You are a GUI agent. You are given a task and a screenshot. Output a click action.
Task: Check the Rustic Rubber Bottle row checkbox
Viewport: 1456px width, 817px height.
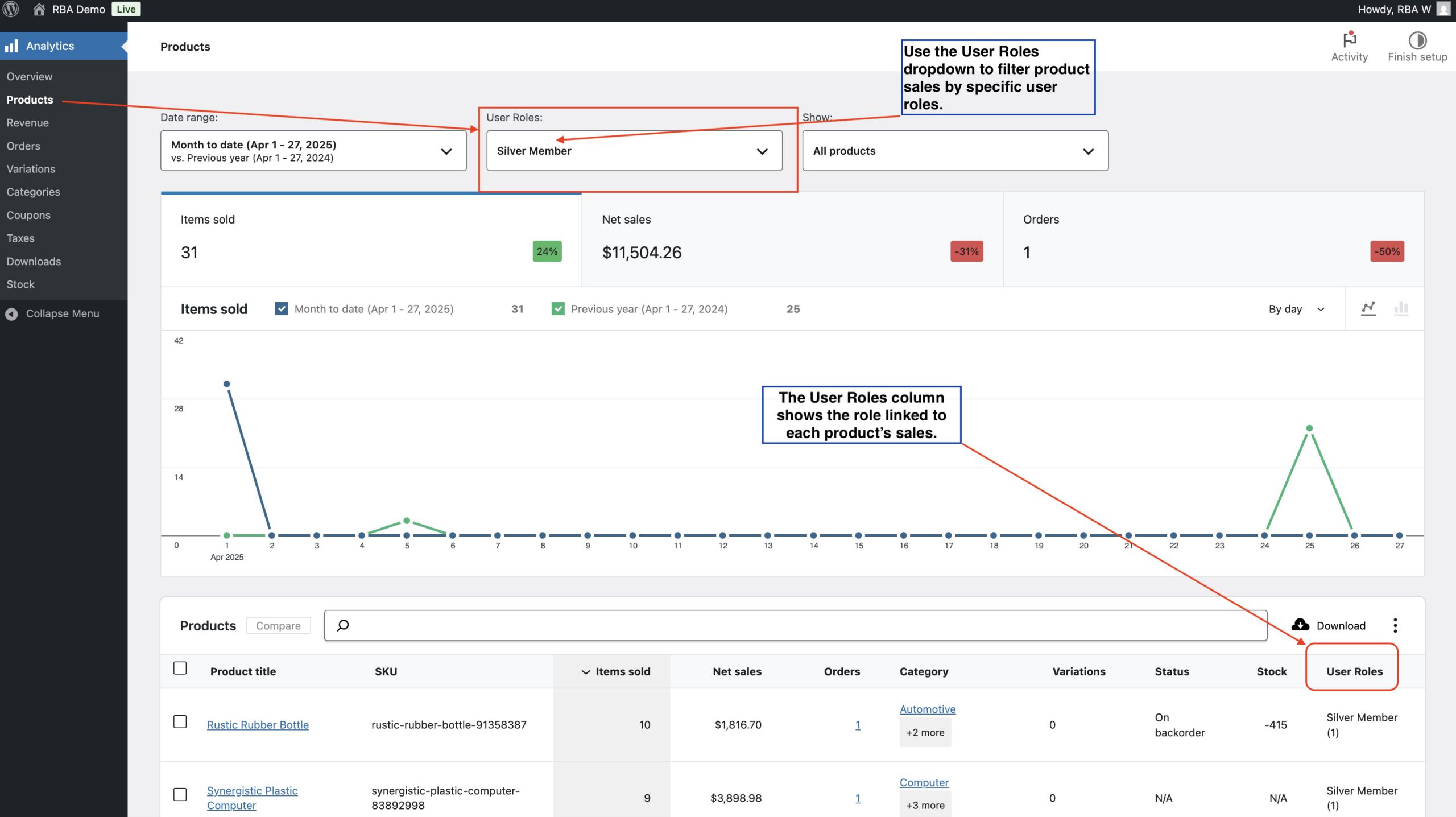click(x=180, y=722)
